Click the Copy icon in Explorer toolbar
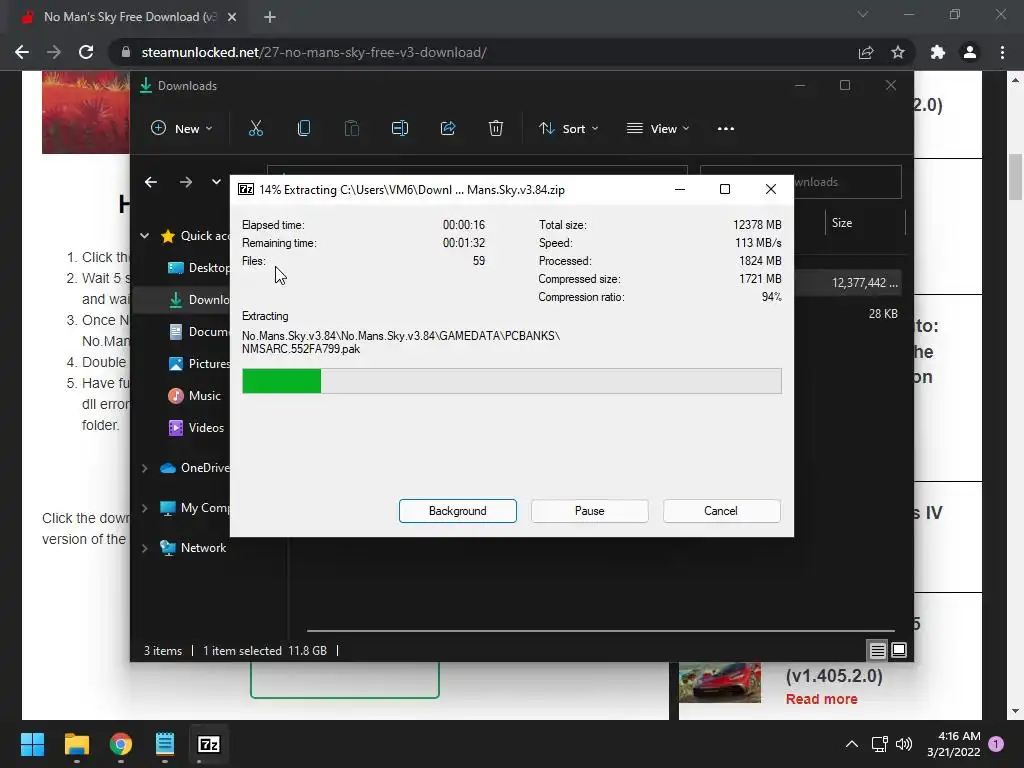1024x768 pixels. [304, 129]
